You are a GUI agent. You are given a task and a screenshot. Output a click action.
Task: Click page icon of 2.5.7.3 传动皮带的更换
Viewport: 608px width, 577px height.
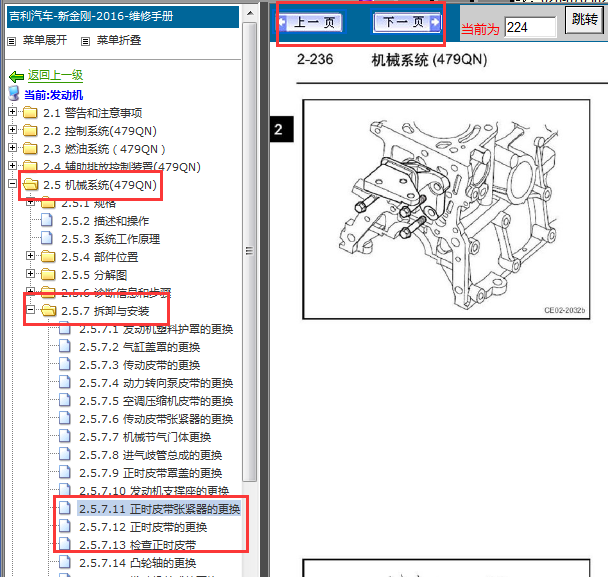65,364
